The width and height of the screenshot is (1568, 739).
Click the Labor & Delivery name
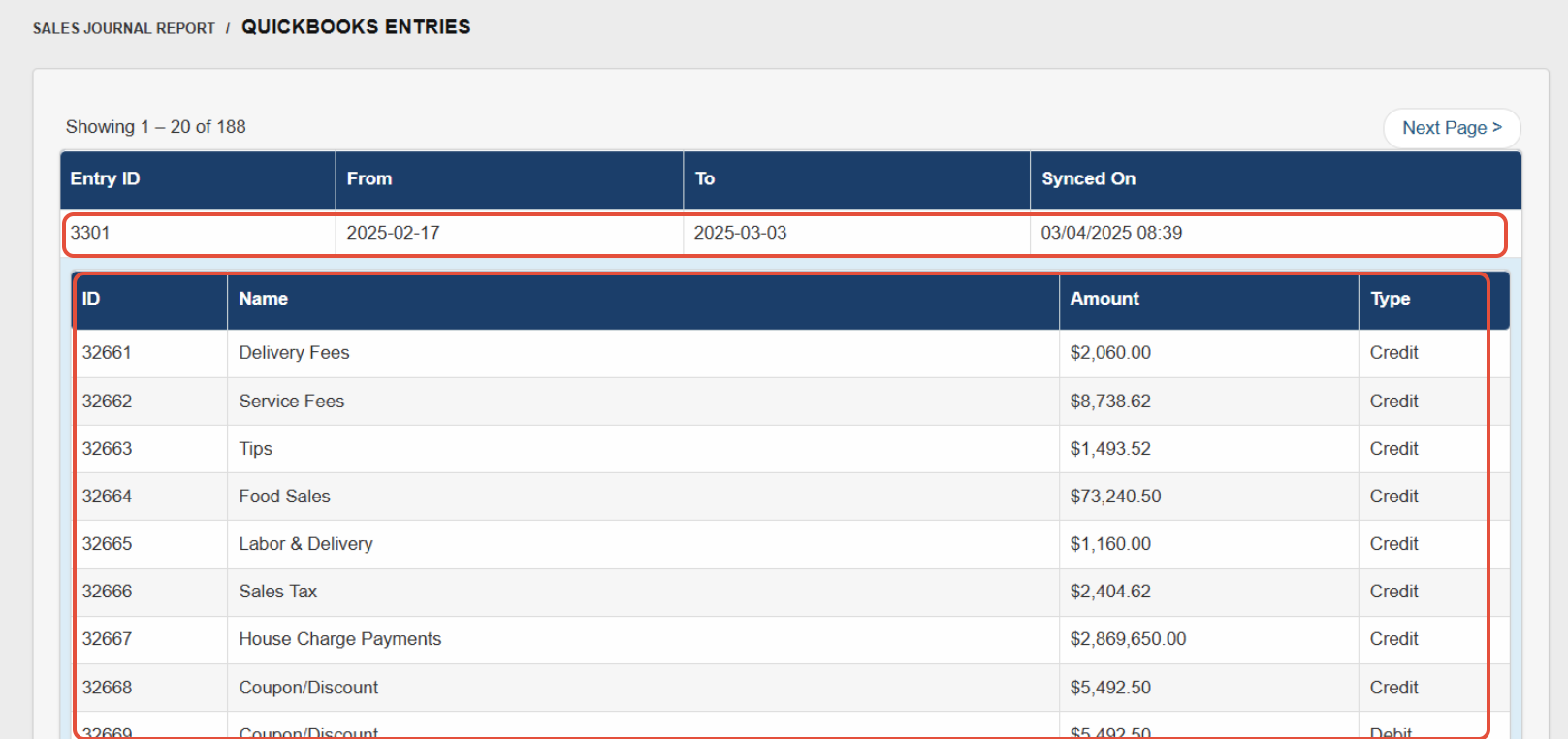(305, 544)
